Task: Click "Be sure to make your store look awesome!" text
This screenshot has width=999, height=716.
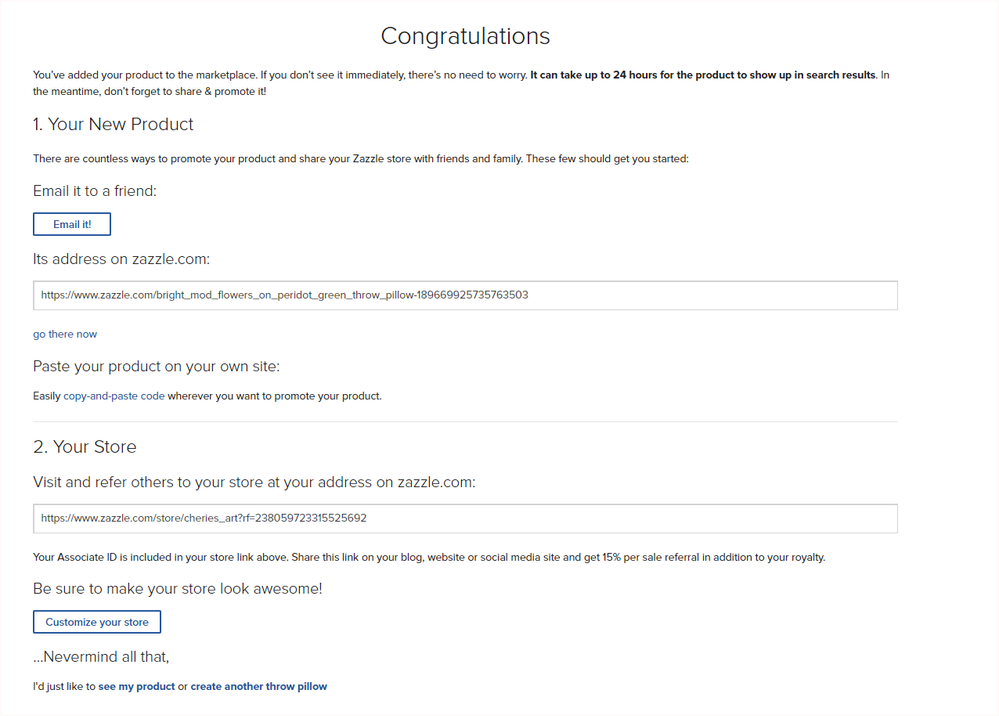Action: point(178,589)
